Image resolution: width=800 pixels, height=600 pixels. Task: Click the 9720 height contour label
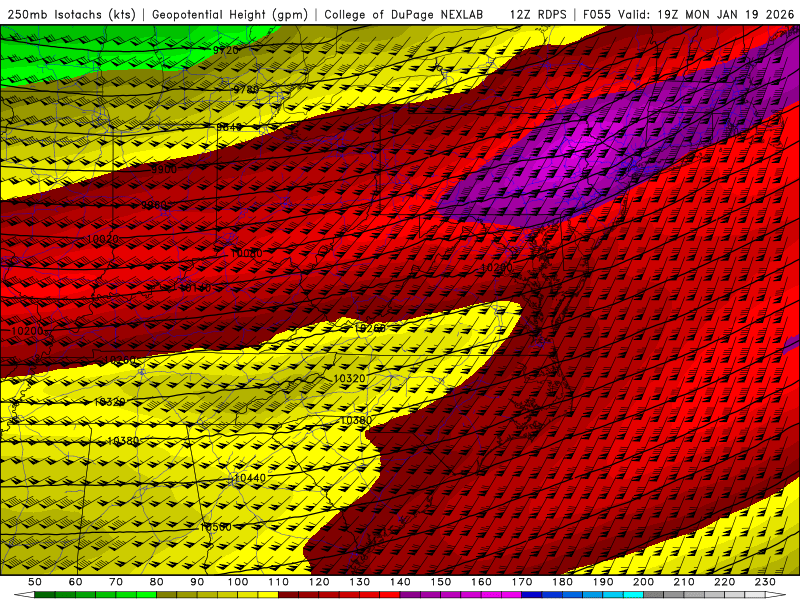226,50
